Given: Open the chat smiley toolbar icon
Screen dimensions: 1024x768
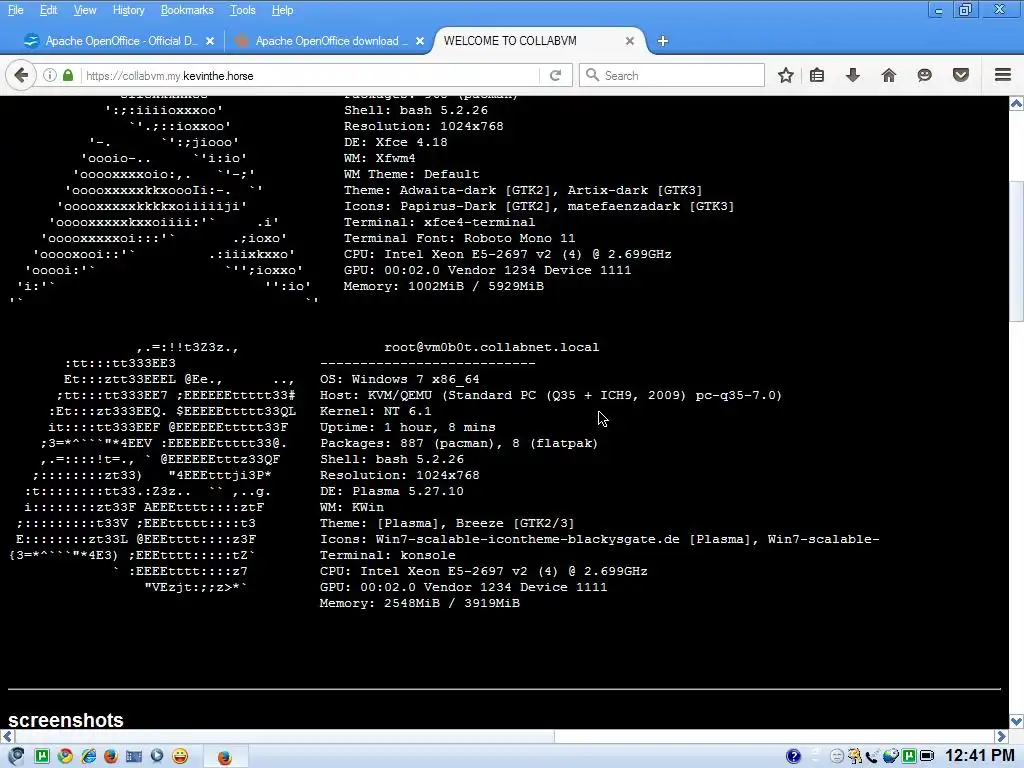Looking at the screenshot, I should coord(925,75).
